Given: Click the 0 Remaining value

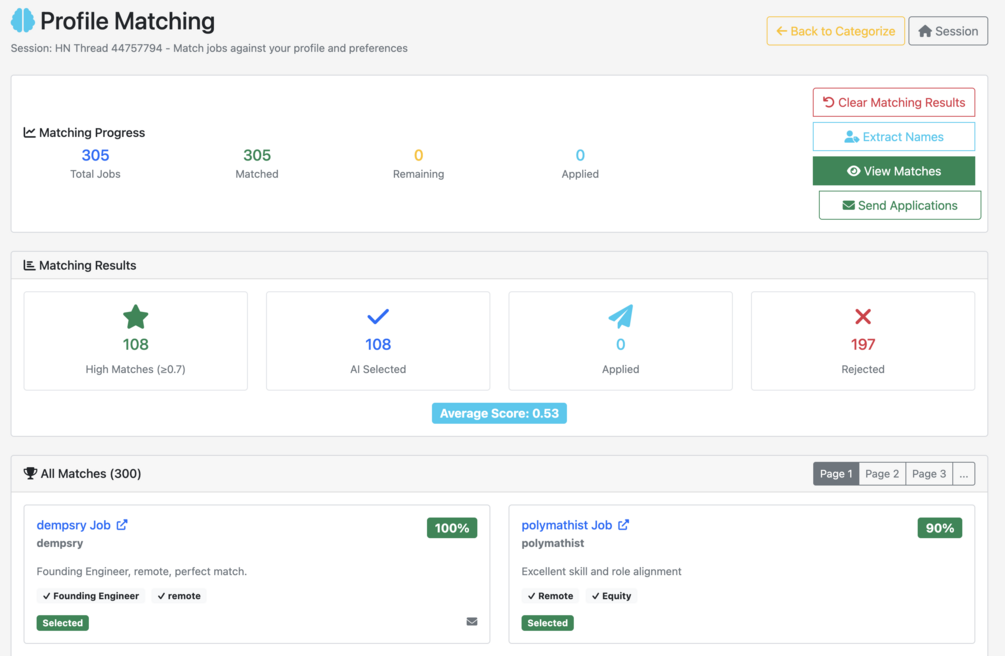Looking at the screenshot, I should tap(419, 155).
